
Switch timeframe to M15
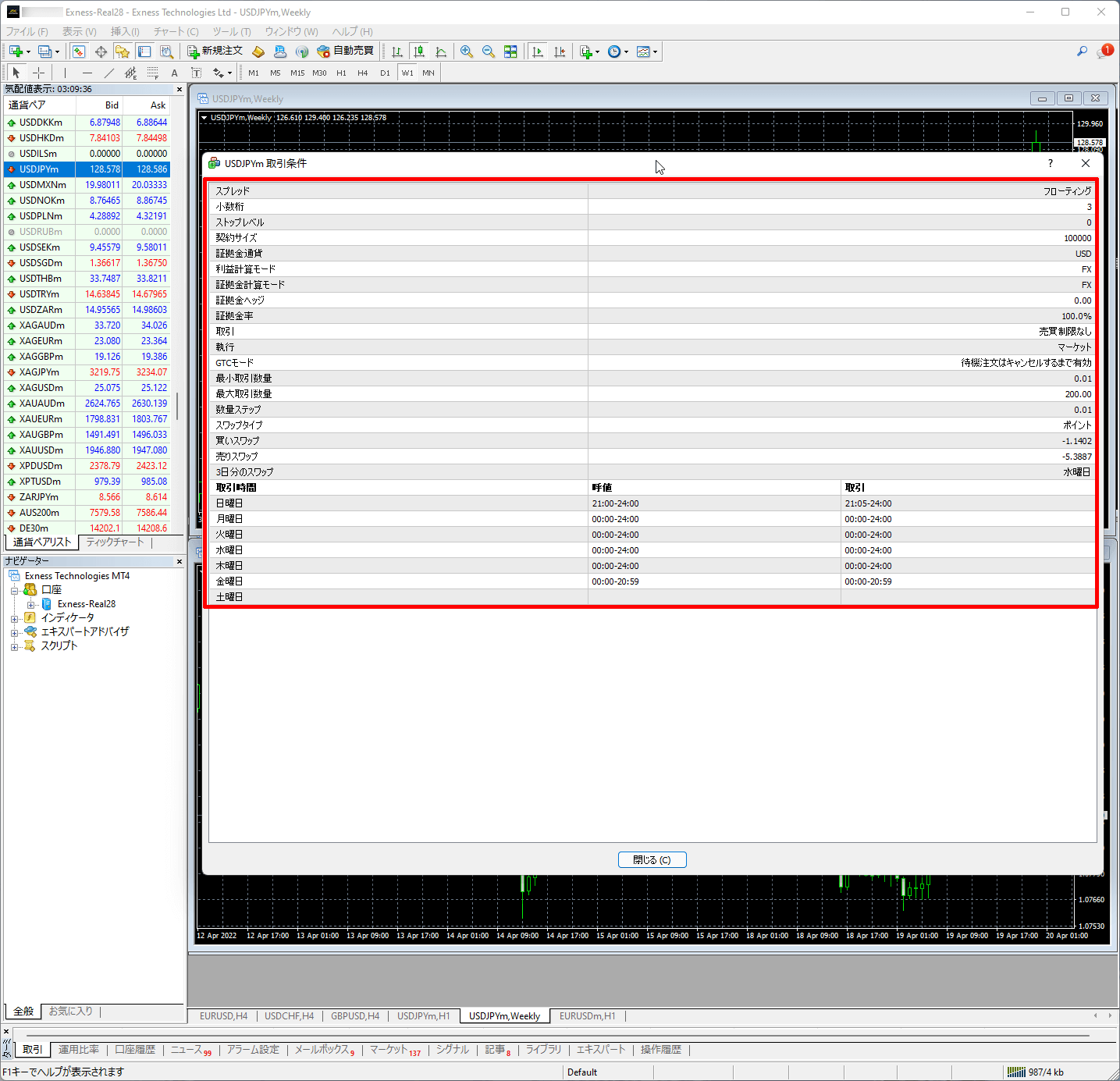pyautogui.click(x=297, y=73)
